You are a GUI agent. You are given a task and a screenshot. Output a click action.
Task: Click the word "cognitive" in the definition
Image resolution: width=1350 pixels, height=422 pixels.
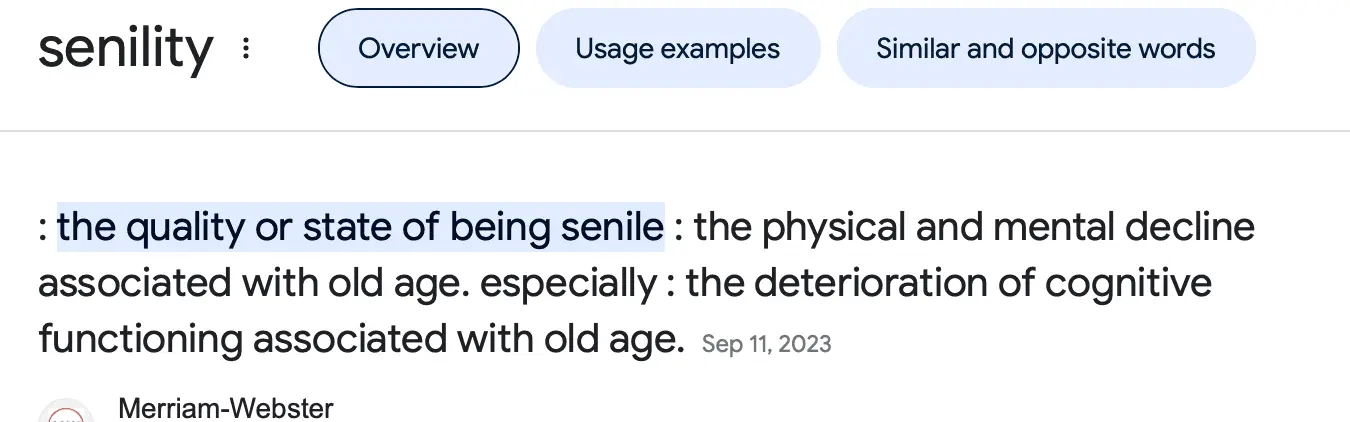[1128, 284]
